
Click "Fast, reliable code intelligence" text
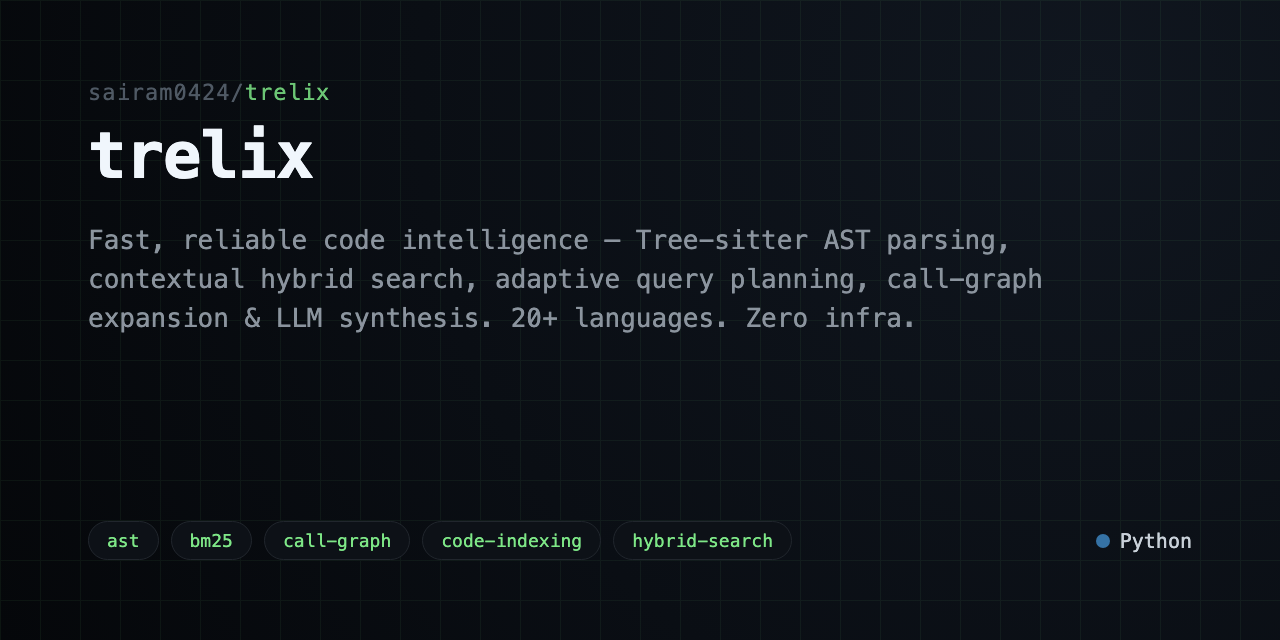point(338,241)
